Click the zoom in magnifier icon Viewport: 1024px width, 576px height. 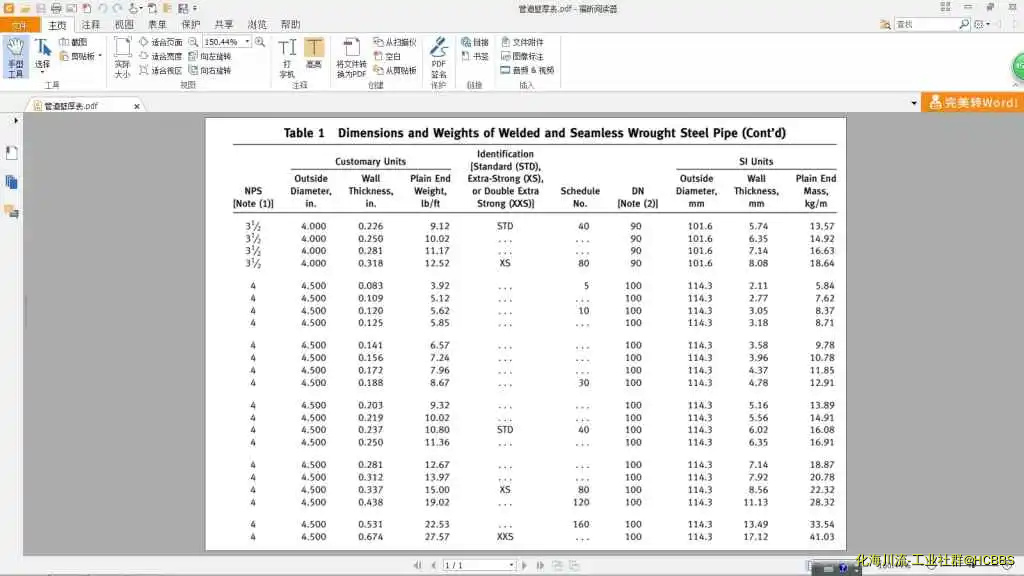(x=260, y=42)
